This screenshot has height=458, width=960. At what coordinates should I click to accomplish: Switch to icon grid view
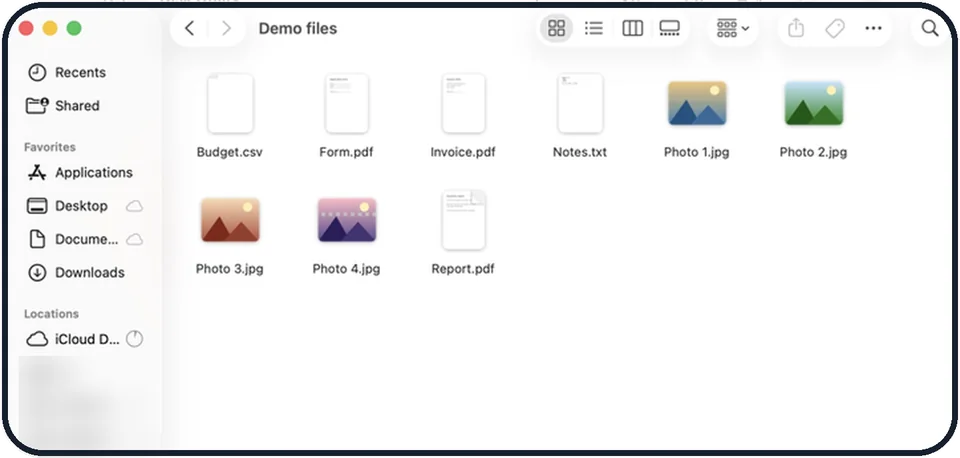click(557, 28)
